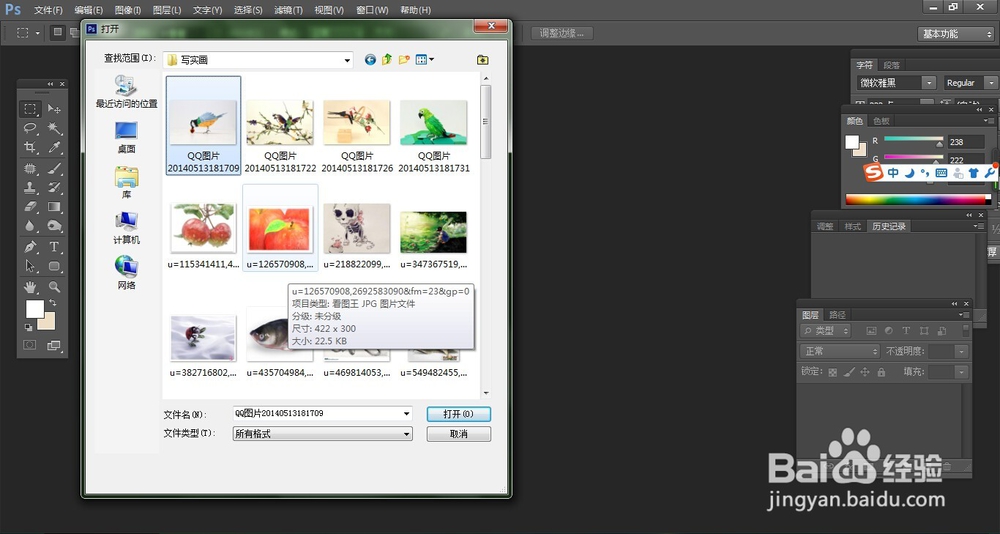Select the Path Selection tool
Image resolution: width=1000 pixels, height=534 pixels.
(30, 266)
